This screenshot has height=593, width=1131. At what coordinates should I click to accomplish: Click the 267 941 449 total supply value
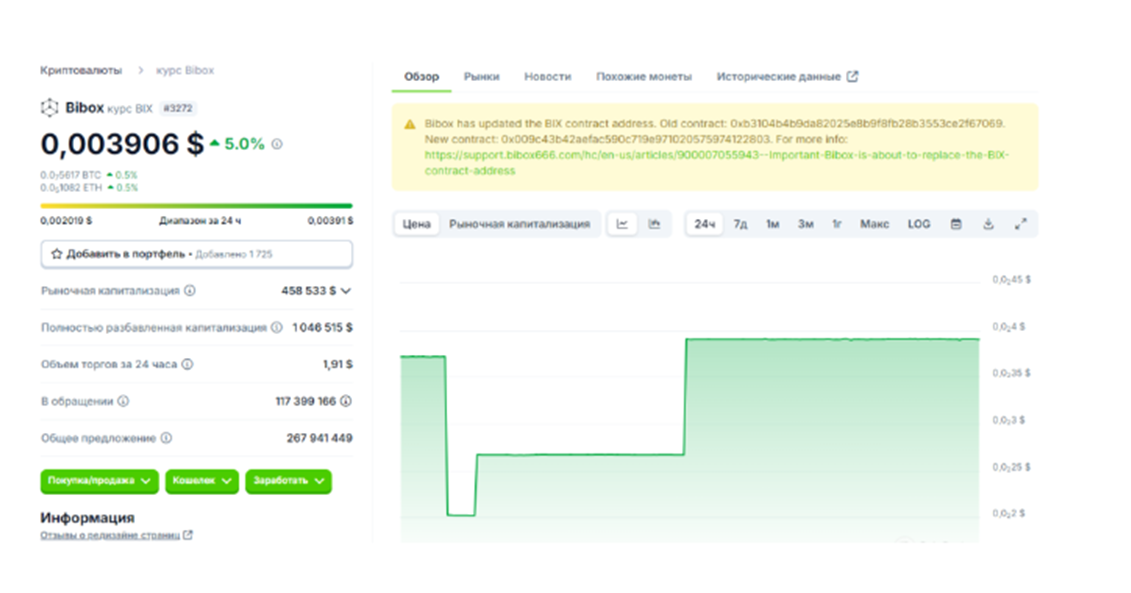click(320, 438)
